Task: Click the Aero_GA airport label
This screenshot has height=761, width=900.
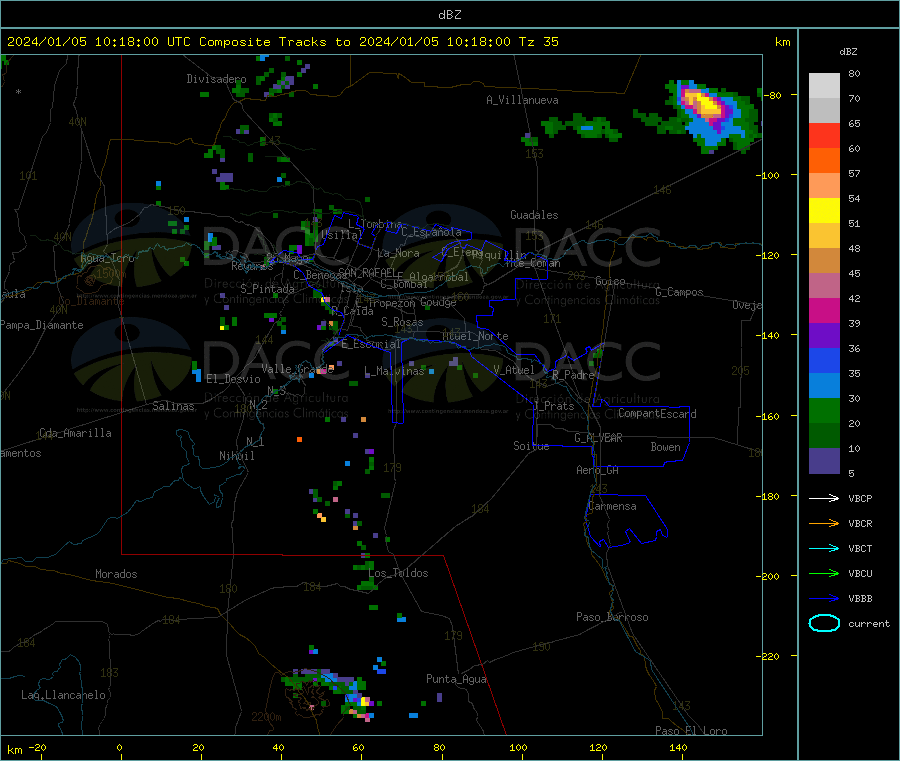Action: [598, 470]
